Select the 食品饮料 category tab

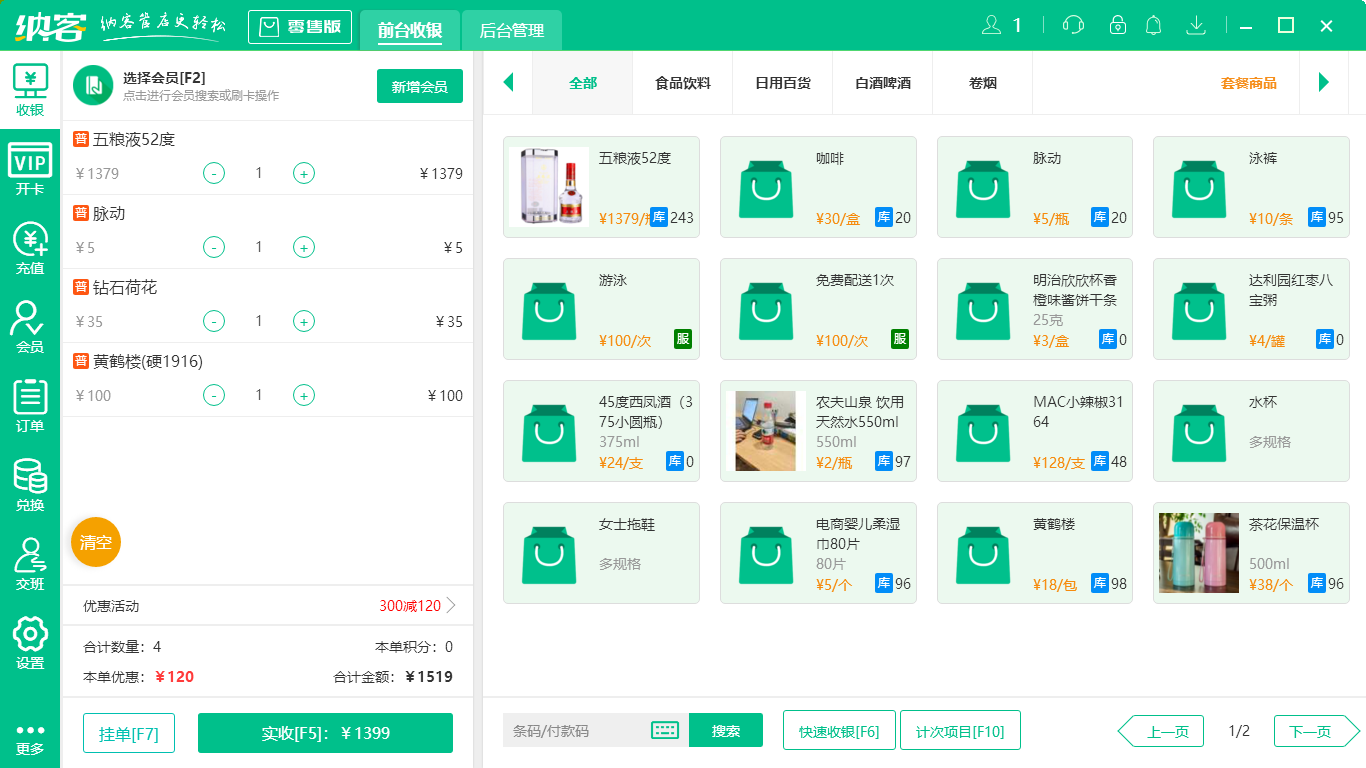coord(683,84)
